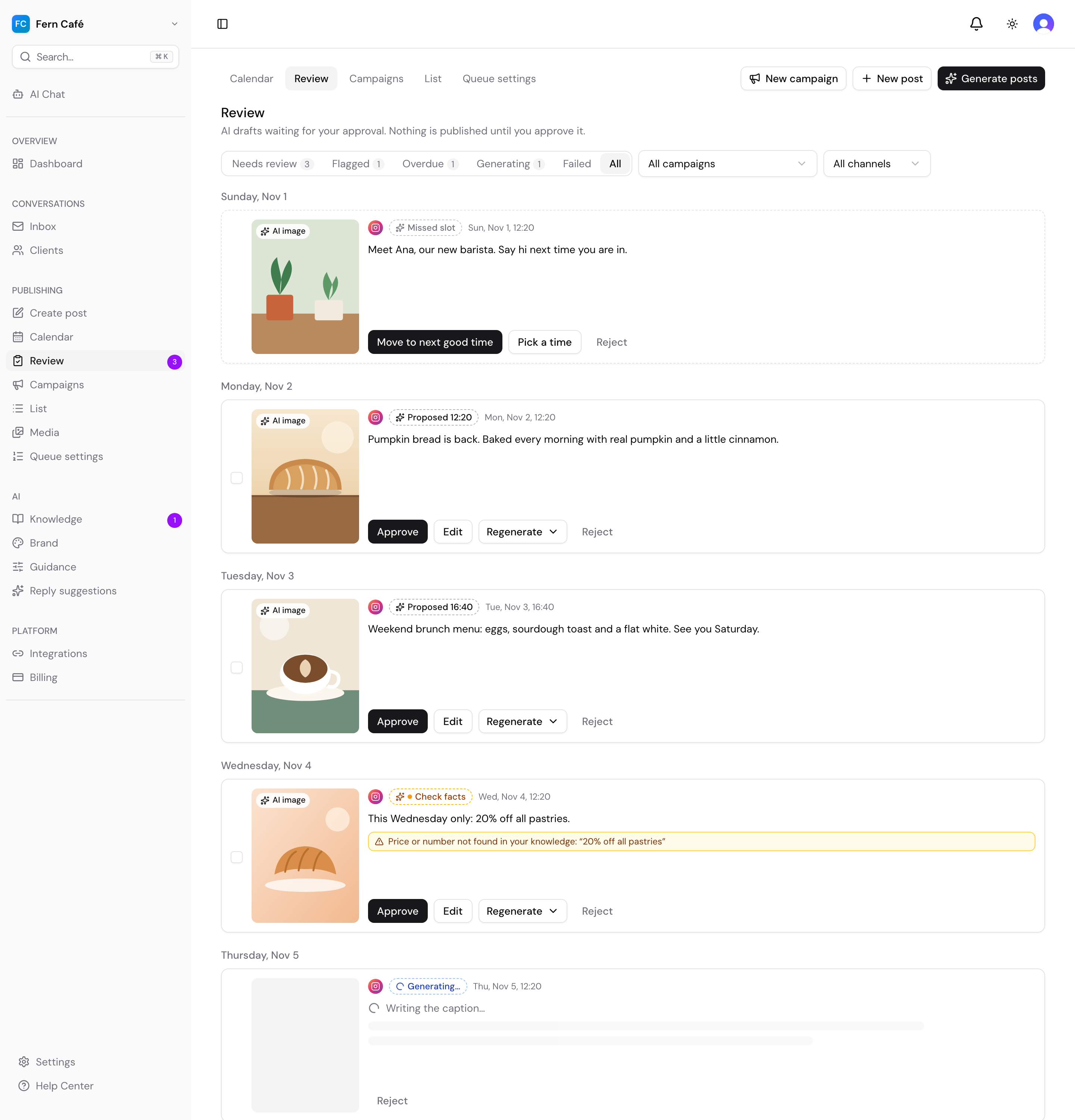1075x1120 pixels.
Task: Select the Pumpkin bread post checkbox
Action: click(x=237, y=478)
